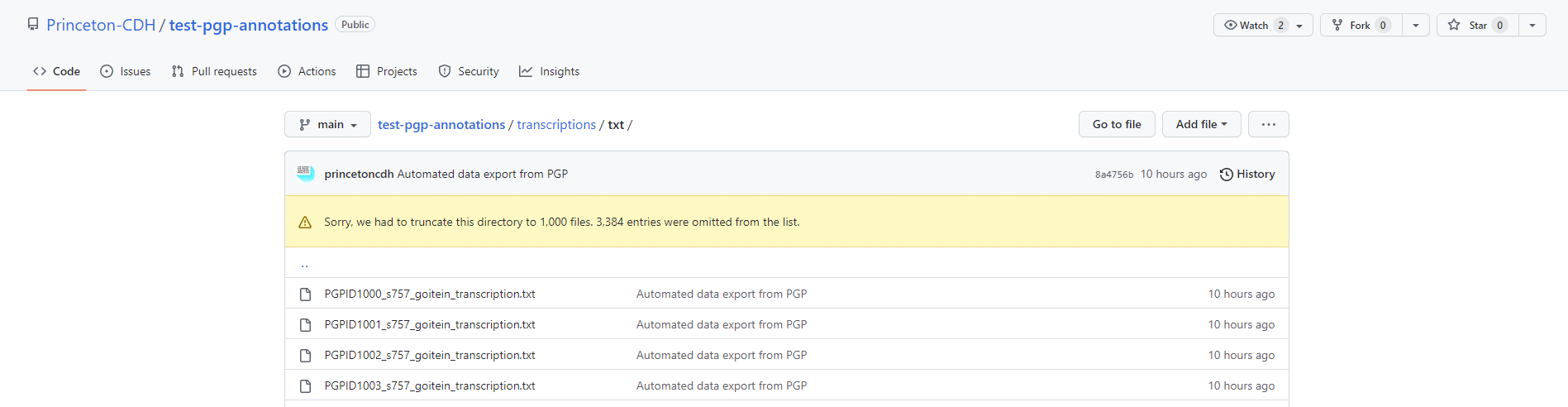1568x407 pixels.
Task: Click '10 hours ago' in PGPID1000 row
Action: click(1242, 294)
